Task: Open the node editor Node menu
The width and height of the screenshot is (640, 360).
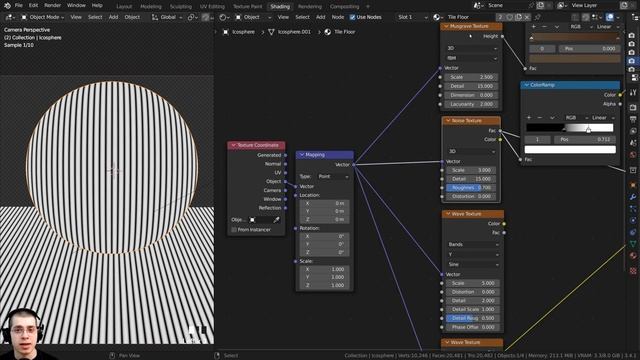Action: tap(338, 17)
